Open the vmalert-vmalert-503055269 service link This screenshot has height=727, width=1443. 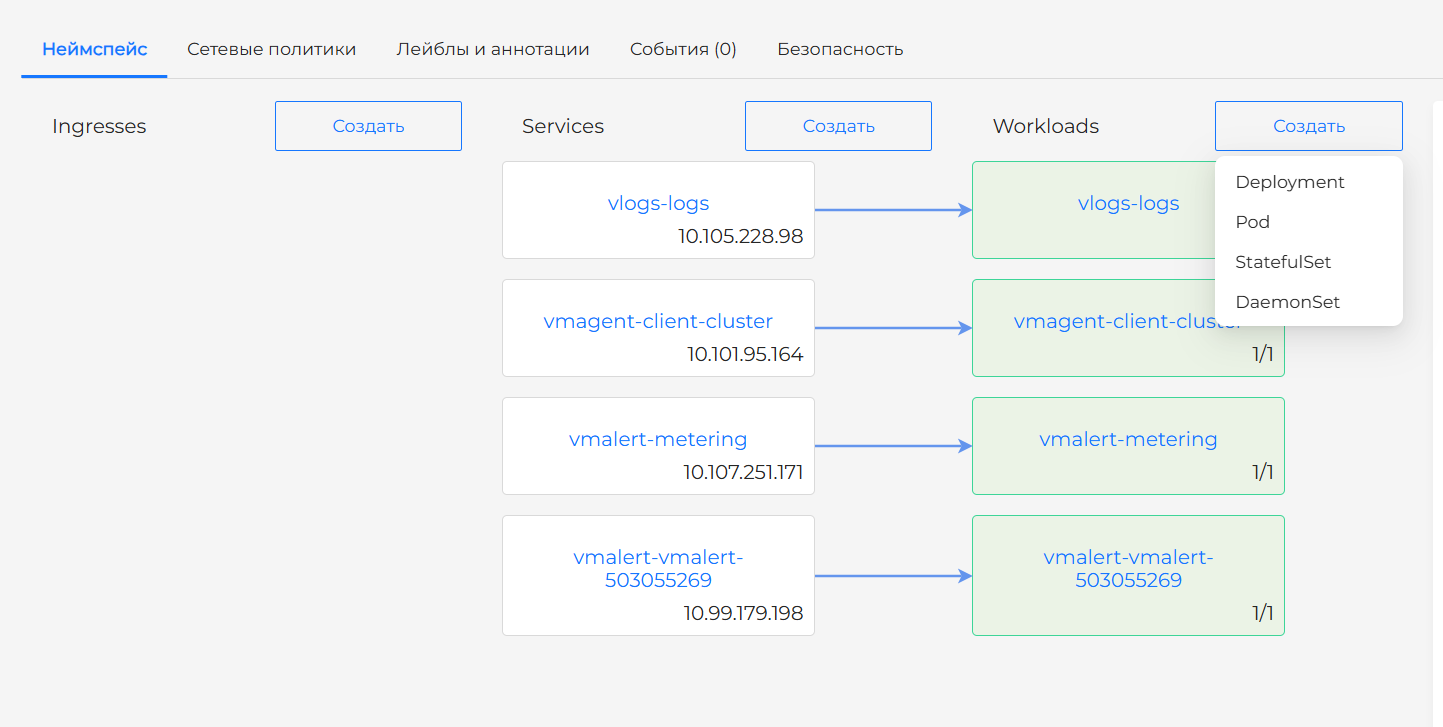[658, 568]
